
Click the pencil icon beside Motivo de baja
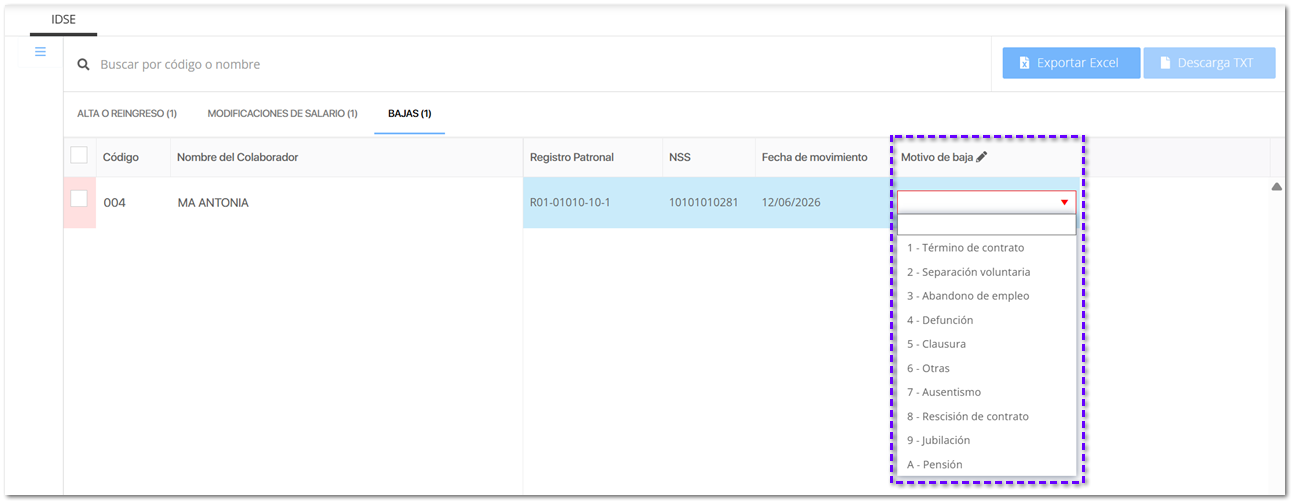pos(981,157)
